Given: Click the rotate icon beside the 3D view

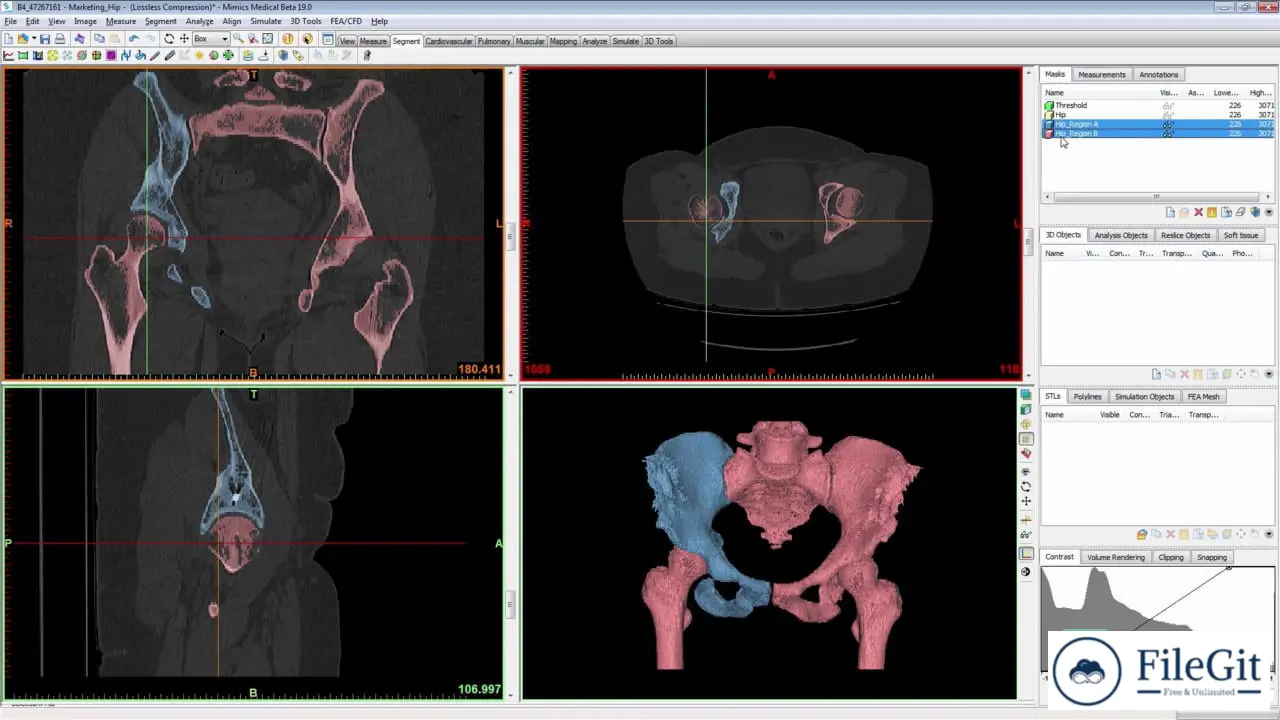Looking at the screenshot, I should 1026,487.
